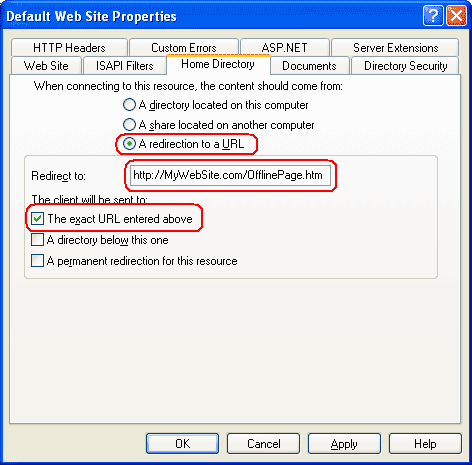
Task: Select 'A share located on another computer'
Action: 129,125
